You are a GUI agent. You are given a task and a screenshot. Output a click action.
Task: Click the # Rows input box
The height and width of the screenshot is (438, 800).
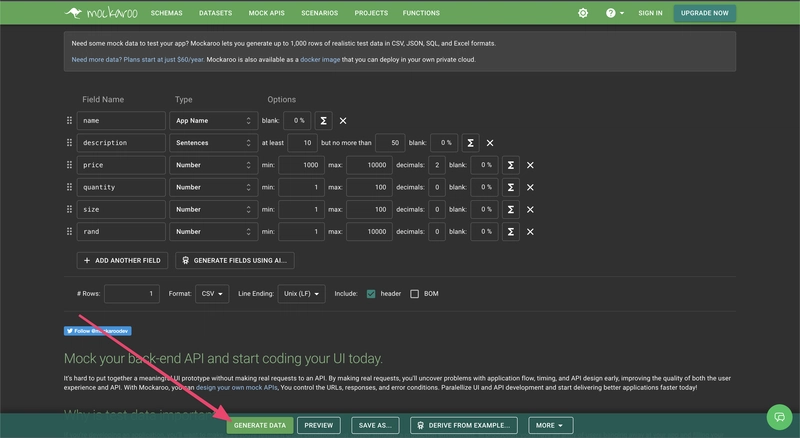click(x=132, y=294)
